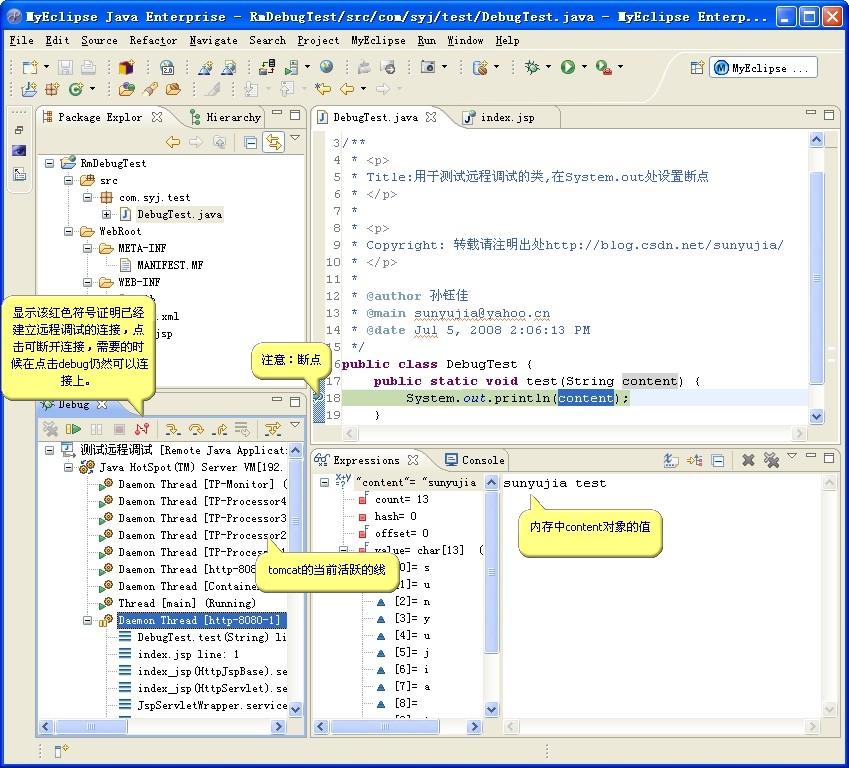Screen dimensions: 849x768
Task: Toggle Use Step Filters in Debug view
Action: [x=272, y=429]
